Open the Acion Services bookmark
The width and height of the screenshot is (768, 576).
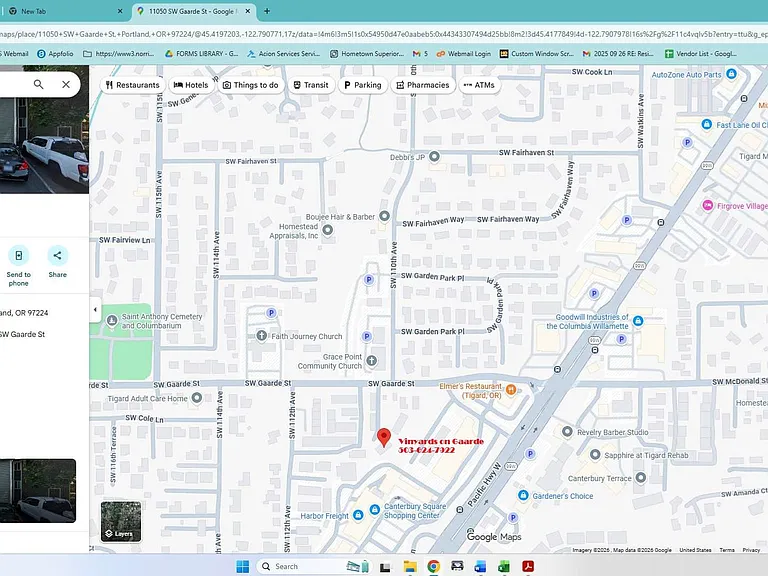coord(284,54)
